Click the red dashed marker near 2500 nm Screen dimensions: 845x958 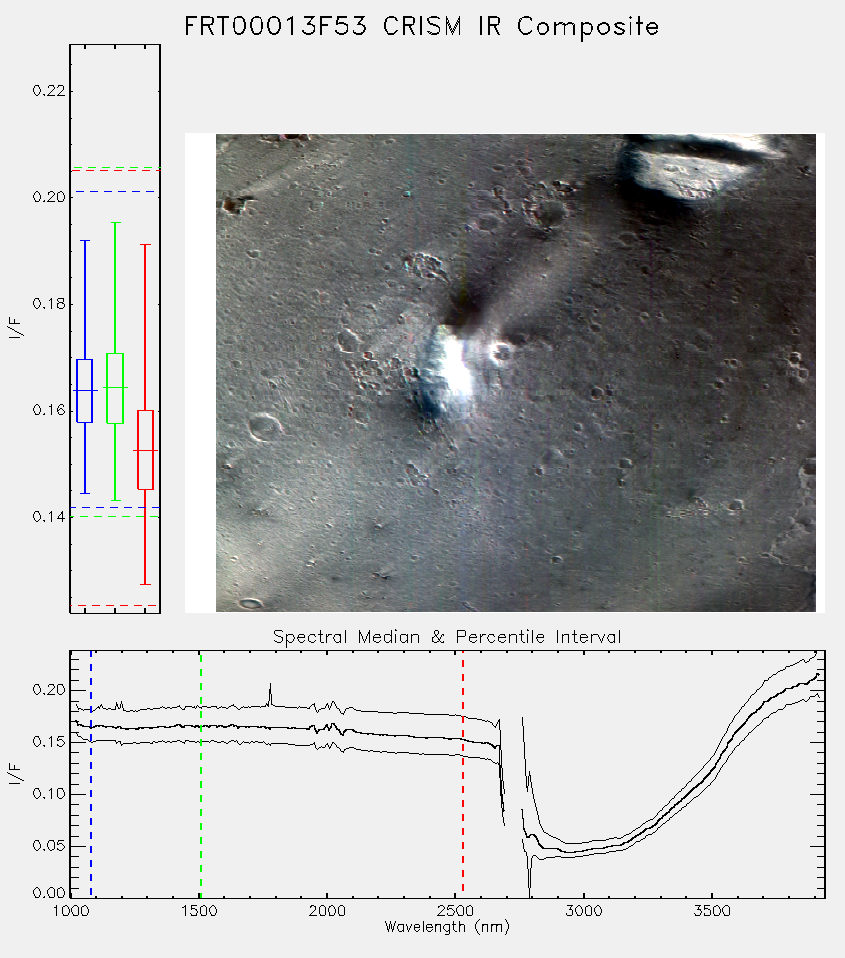click(x=463, y=774)
